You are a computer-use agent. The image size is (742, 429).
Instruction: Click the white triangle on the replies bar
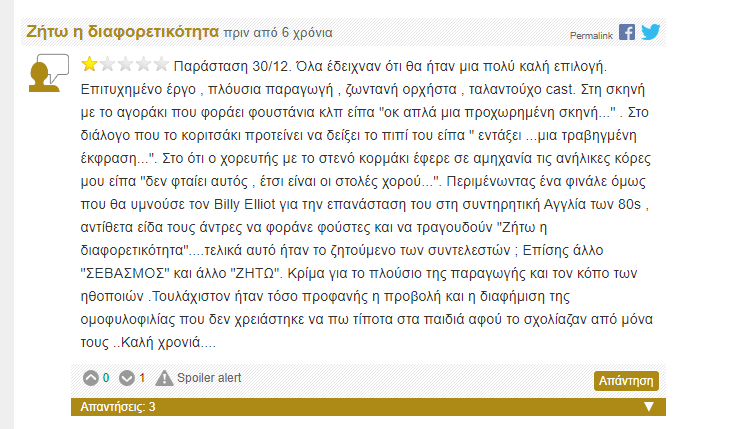(x=649, y=407)
